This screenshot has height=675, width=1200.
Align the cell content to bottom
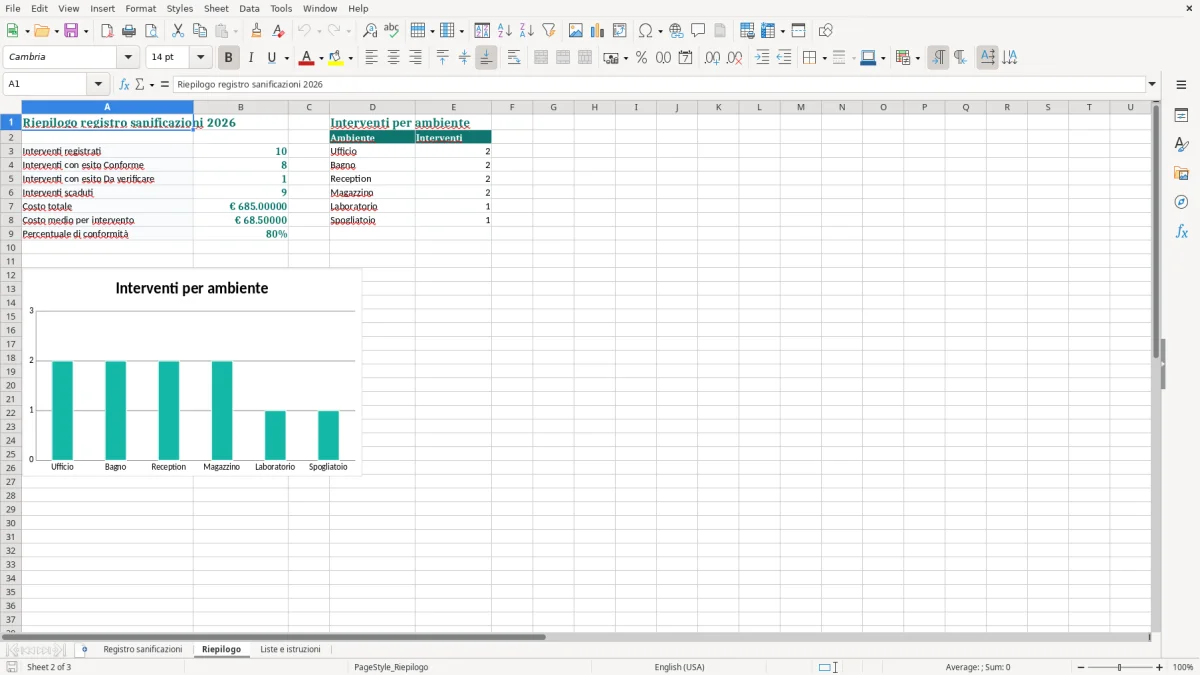[x=486, y=58]
